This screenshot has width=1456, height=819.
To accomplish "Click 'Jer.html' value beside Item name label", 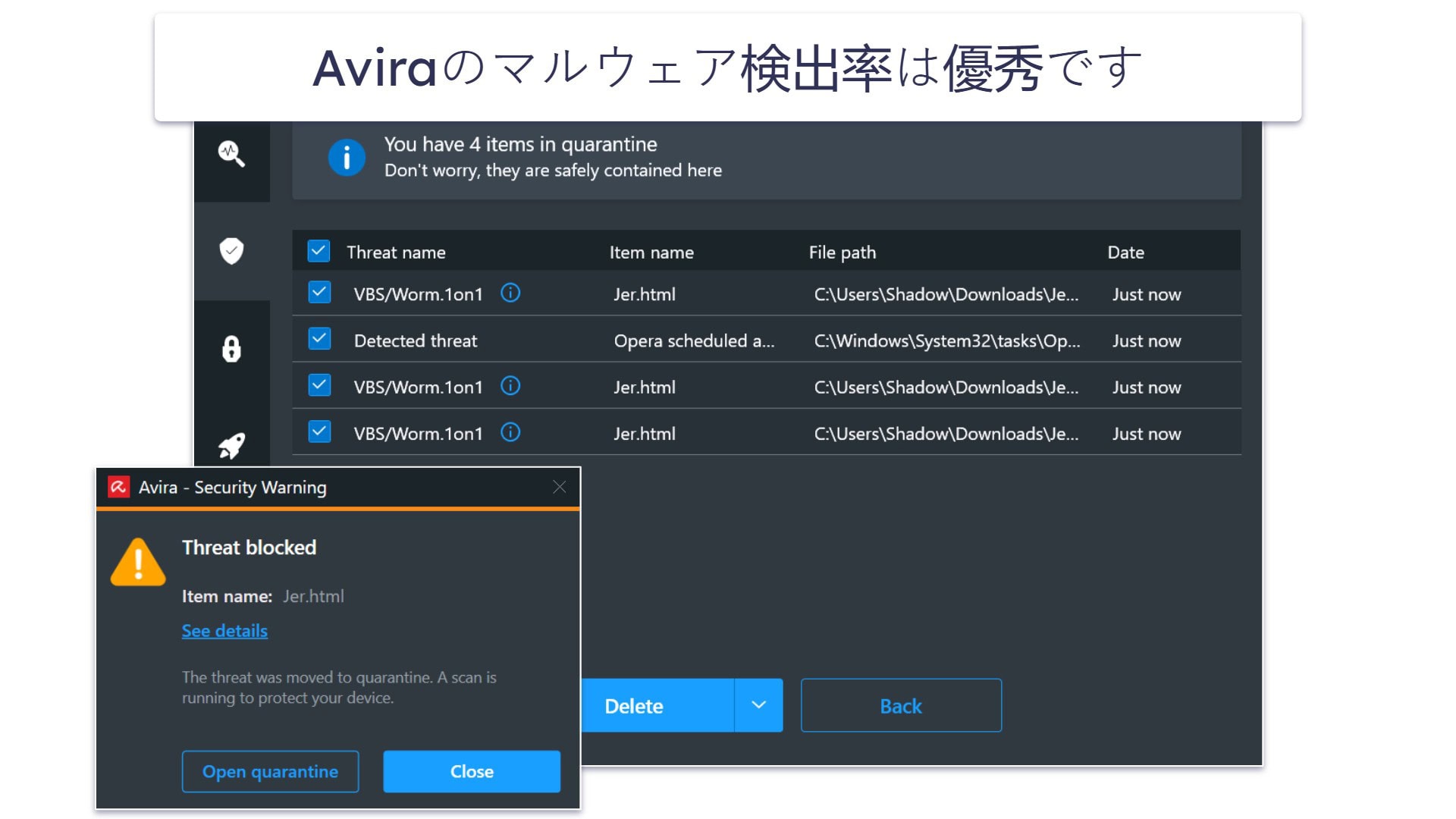I will [x=313, y=596].
